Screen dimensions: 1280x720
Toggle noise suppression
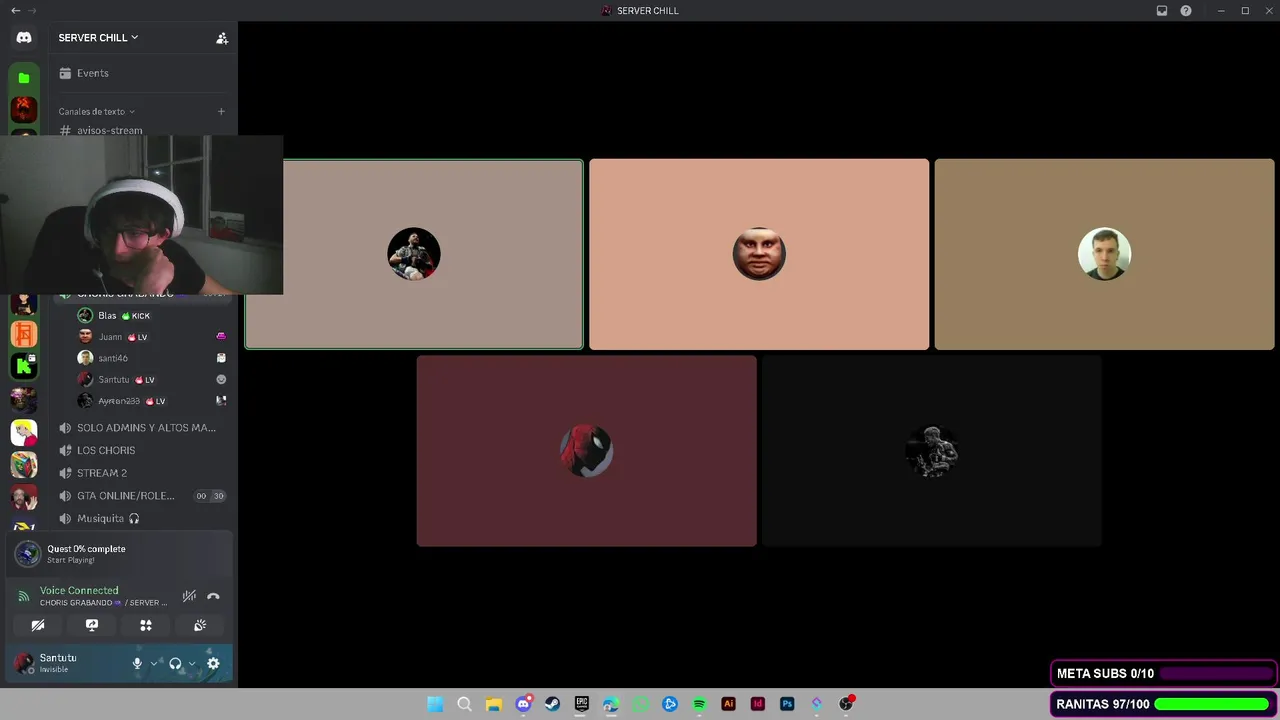[x=189, y=596]
